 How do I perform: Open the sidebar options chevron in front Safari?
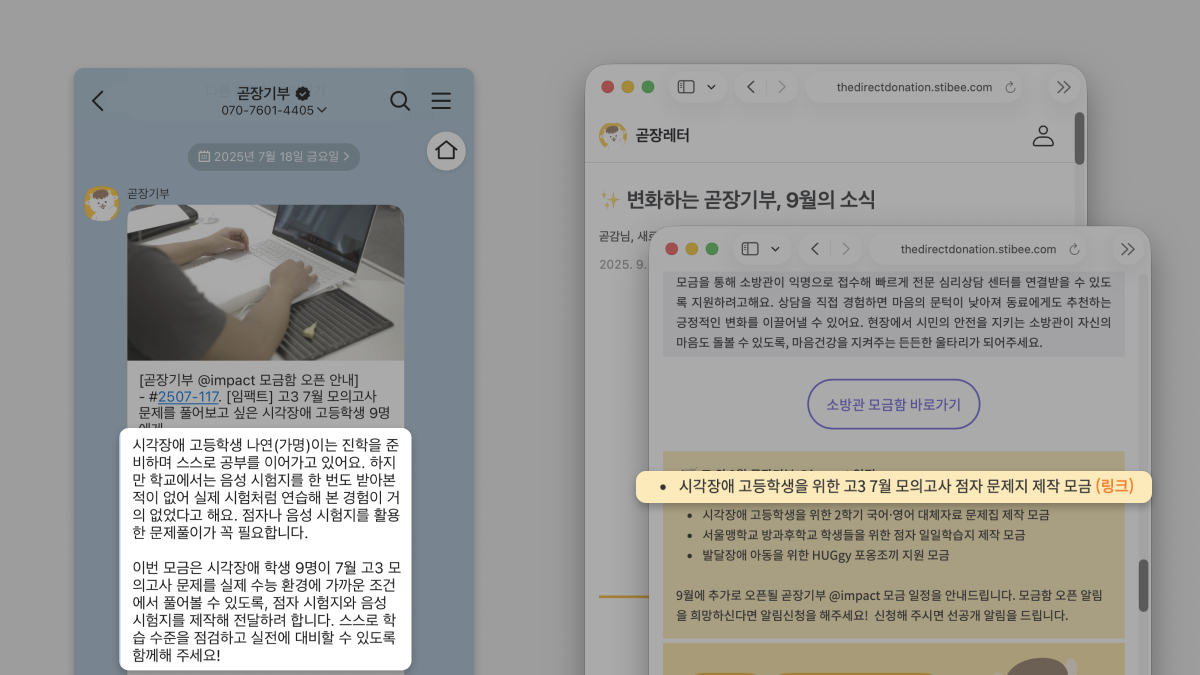click(776, 249)
